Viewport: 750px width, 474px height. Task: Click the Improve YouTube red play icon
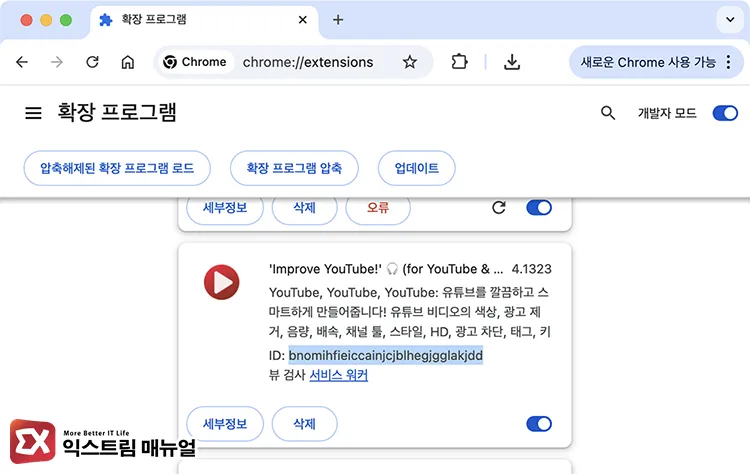[221, 282]
